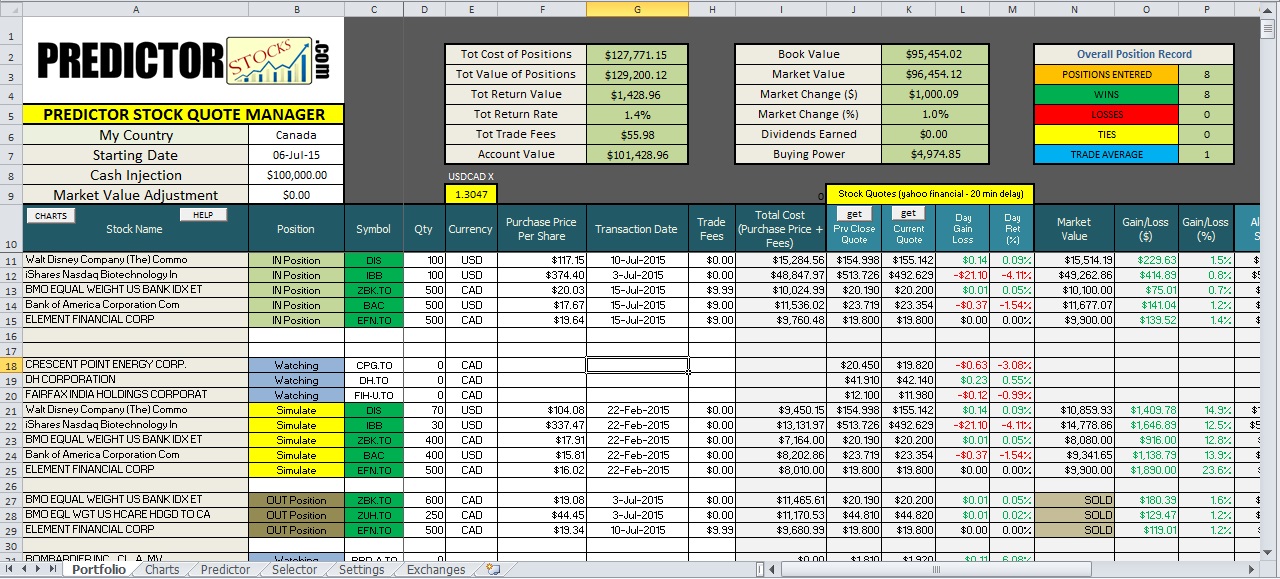The image size is (1280, 579).
Task: Click the Book Value $95,454.02
Action: [934, 55]
